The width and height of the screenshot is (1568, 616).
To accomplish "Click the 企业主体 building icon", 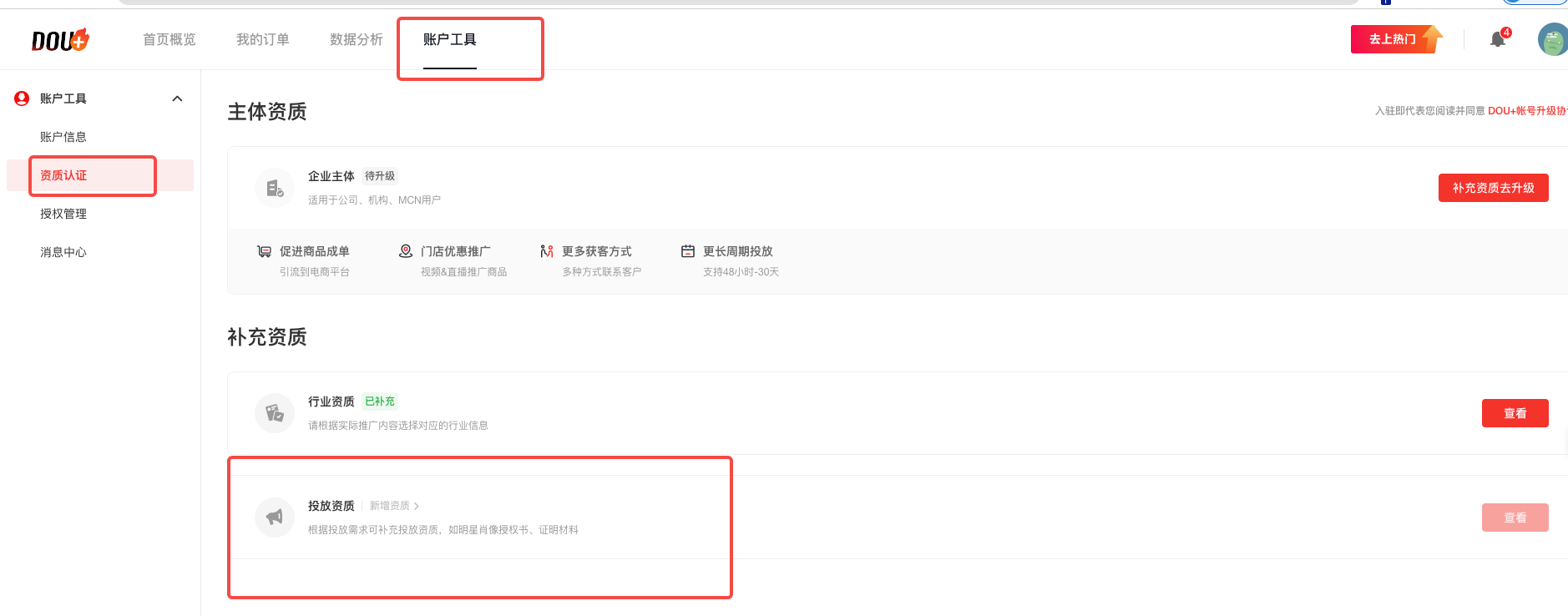I will pyautogui.click(x=275, y=188).
